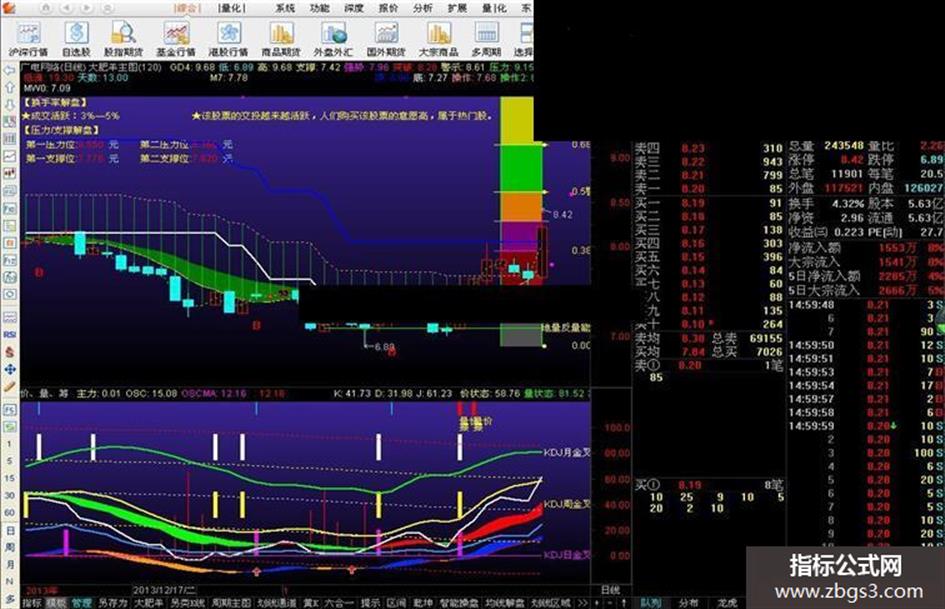945x609 pixels.
Task: Toggle the 60-minute period button
Action: point(10,513)
